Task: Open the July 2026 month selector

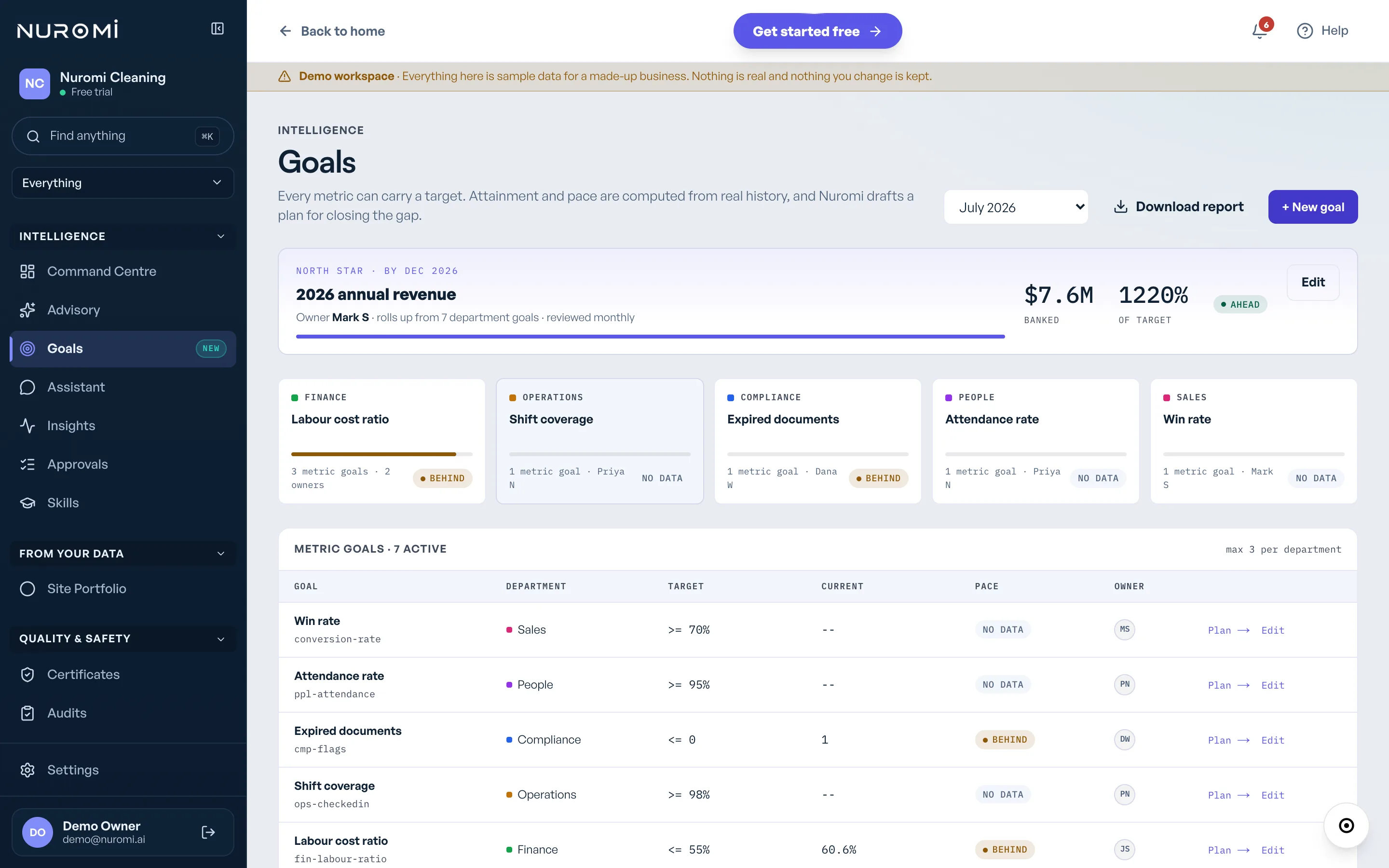Action: click(x=1015, y=207)
